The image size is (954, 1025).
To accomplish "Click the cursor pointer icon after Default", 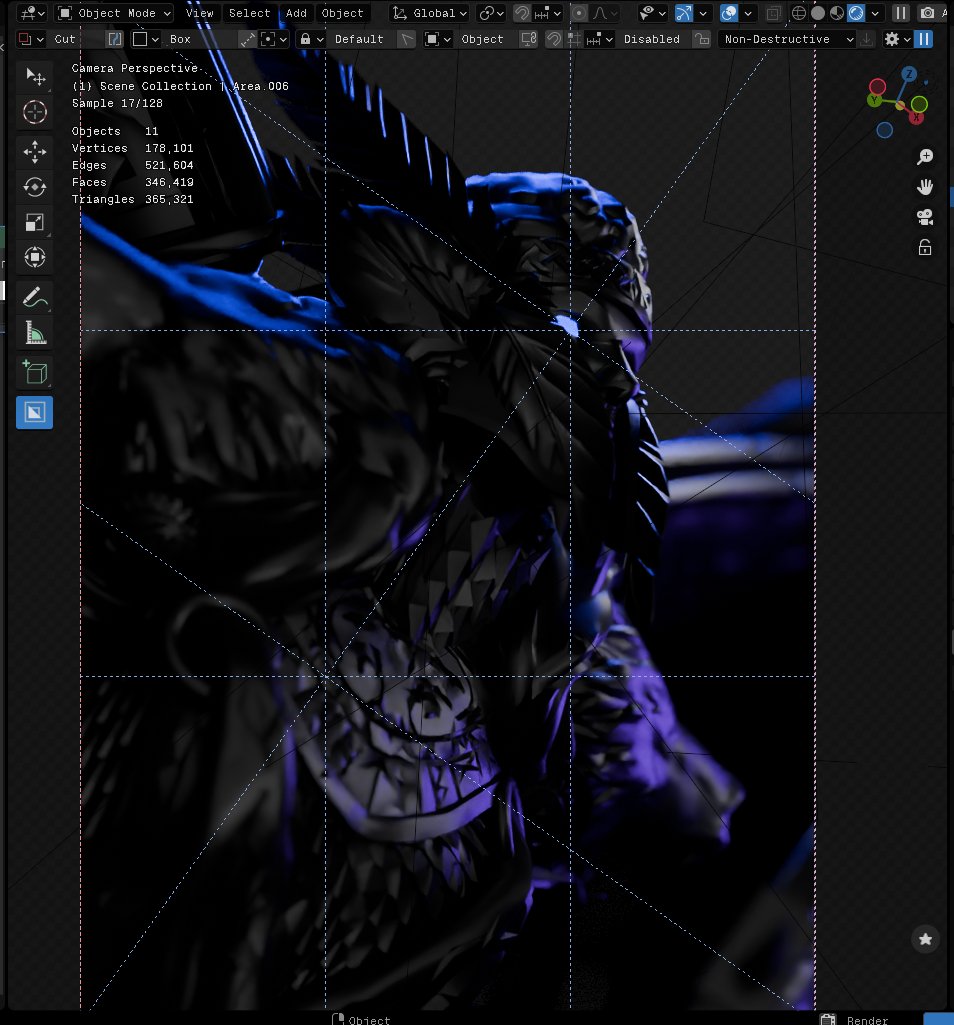I will [x=407, y=39].
